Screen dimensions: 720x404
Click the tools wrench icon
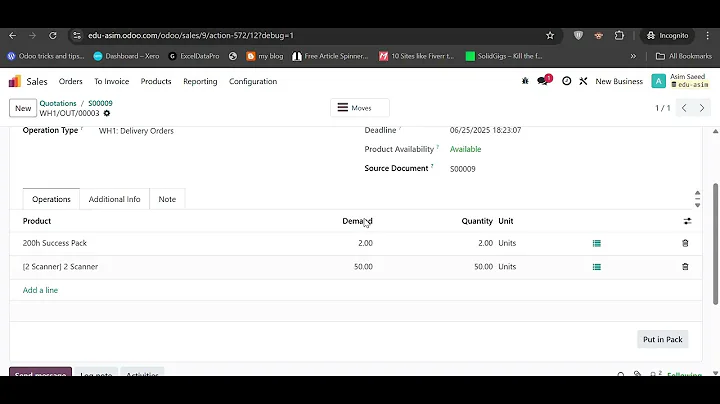pyautogui.click(x=583, y=81)
